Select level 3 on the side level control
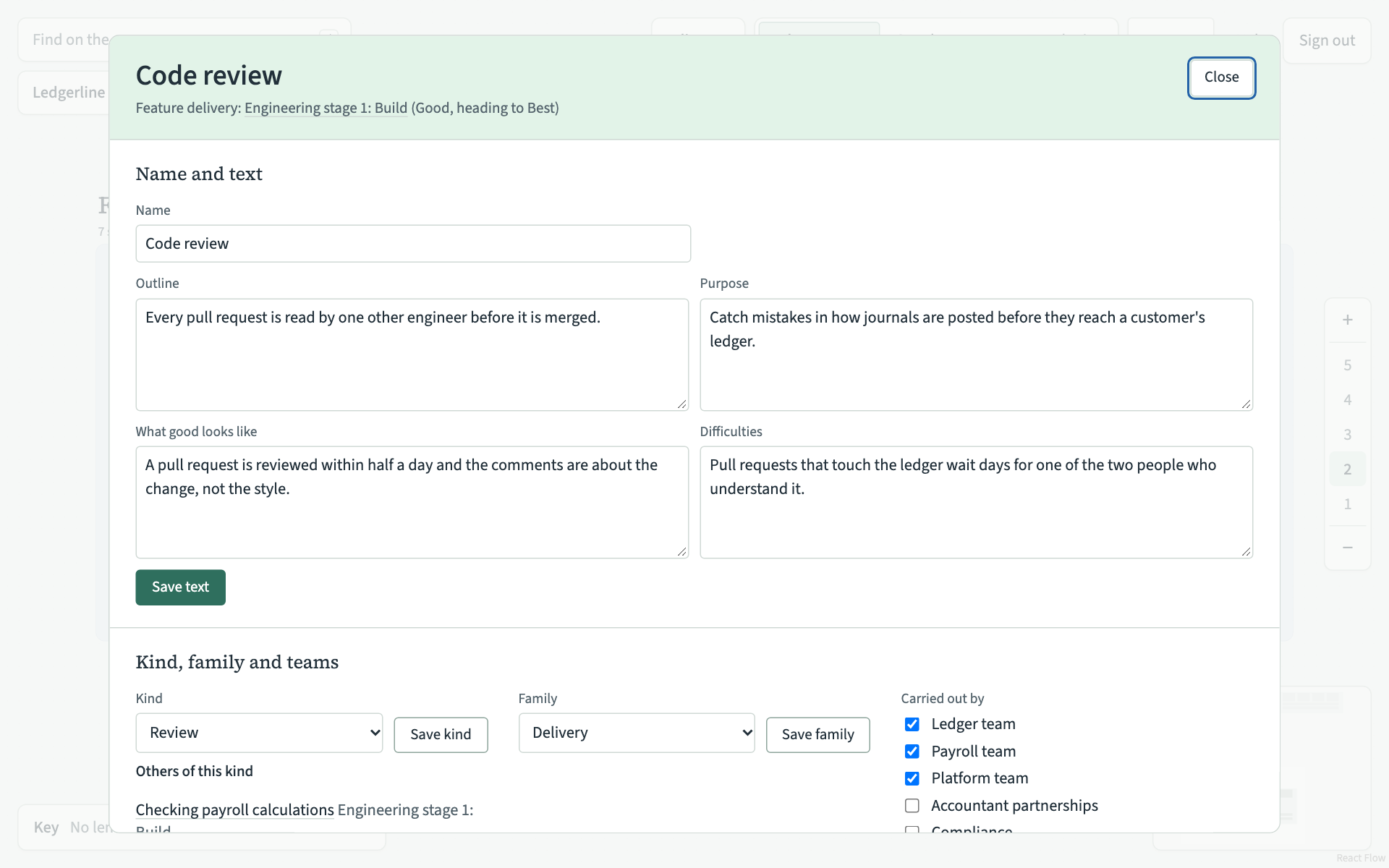This screenshot has width=1389, height=868. pos(1347,435)
